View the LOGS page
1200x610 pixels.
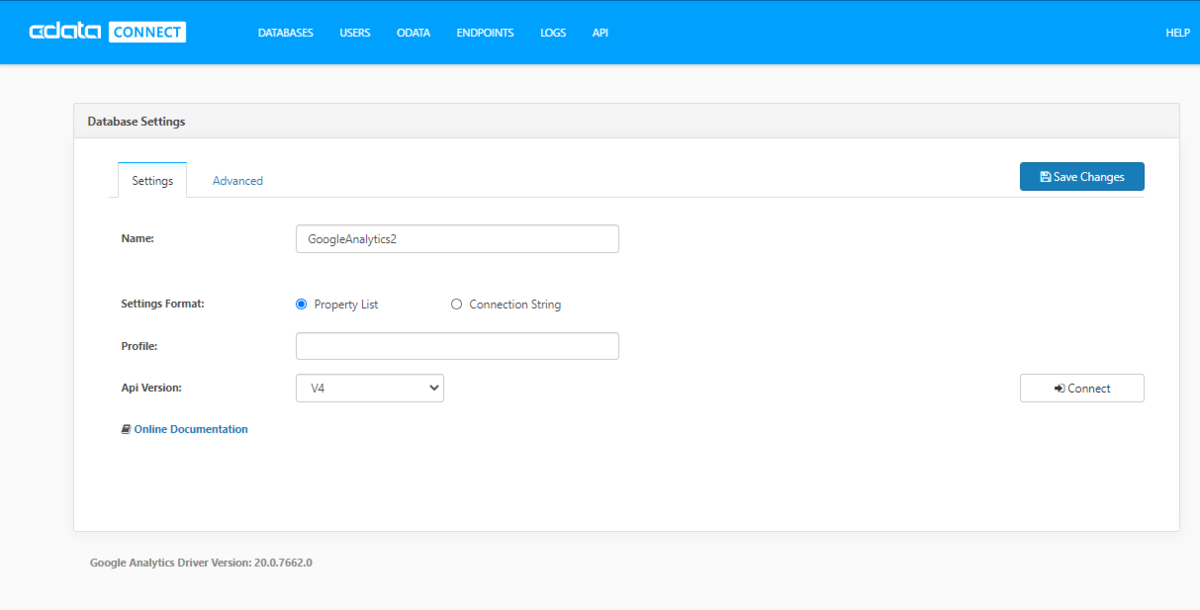click(x=553, y=33)
